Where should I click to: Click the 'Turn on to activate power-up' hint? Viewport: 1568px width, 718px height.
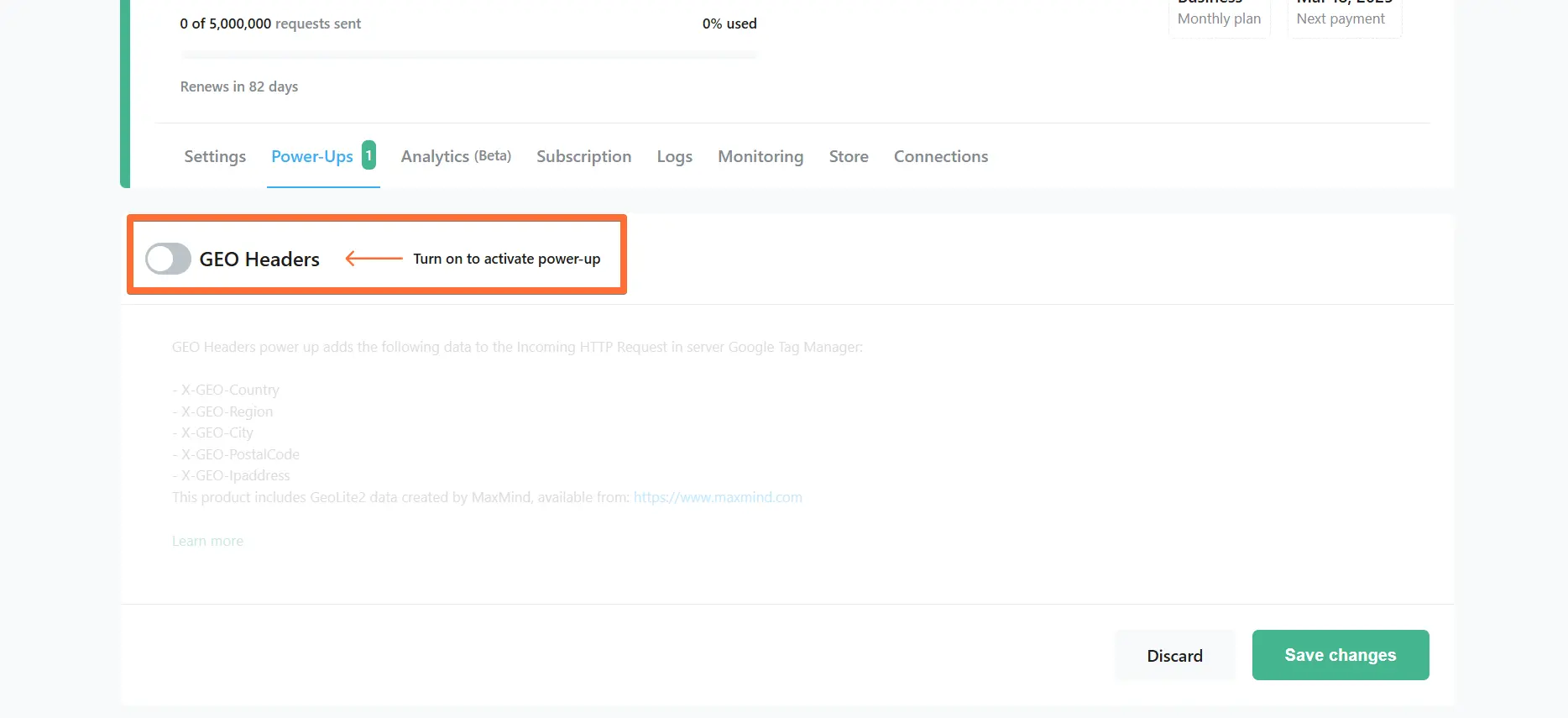coord(507,259)
